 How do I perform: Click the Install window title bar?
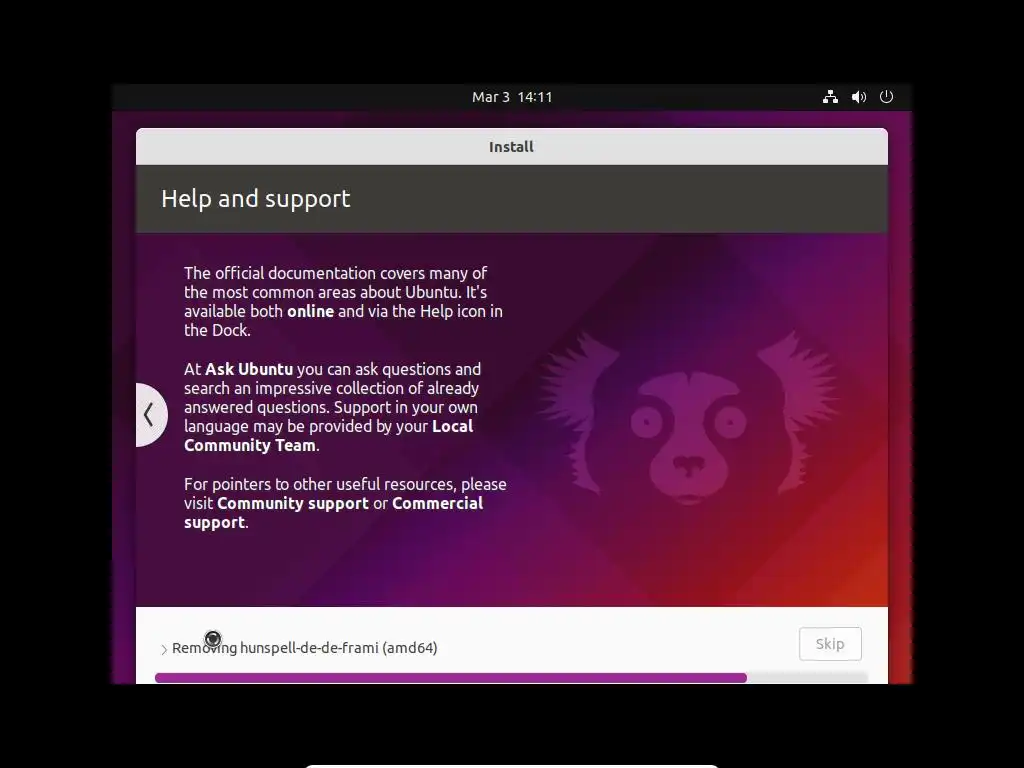pyautogui.click(x=511, y=146)
